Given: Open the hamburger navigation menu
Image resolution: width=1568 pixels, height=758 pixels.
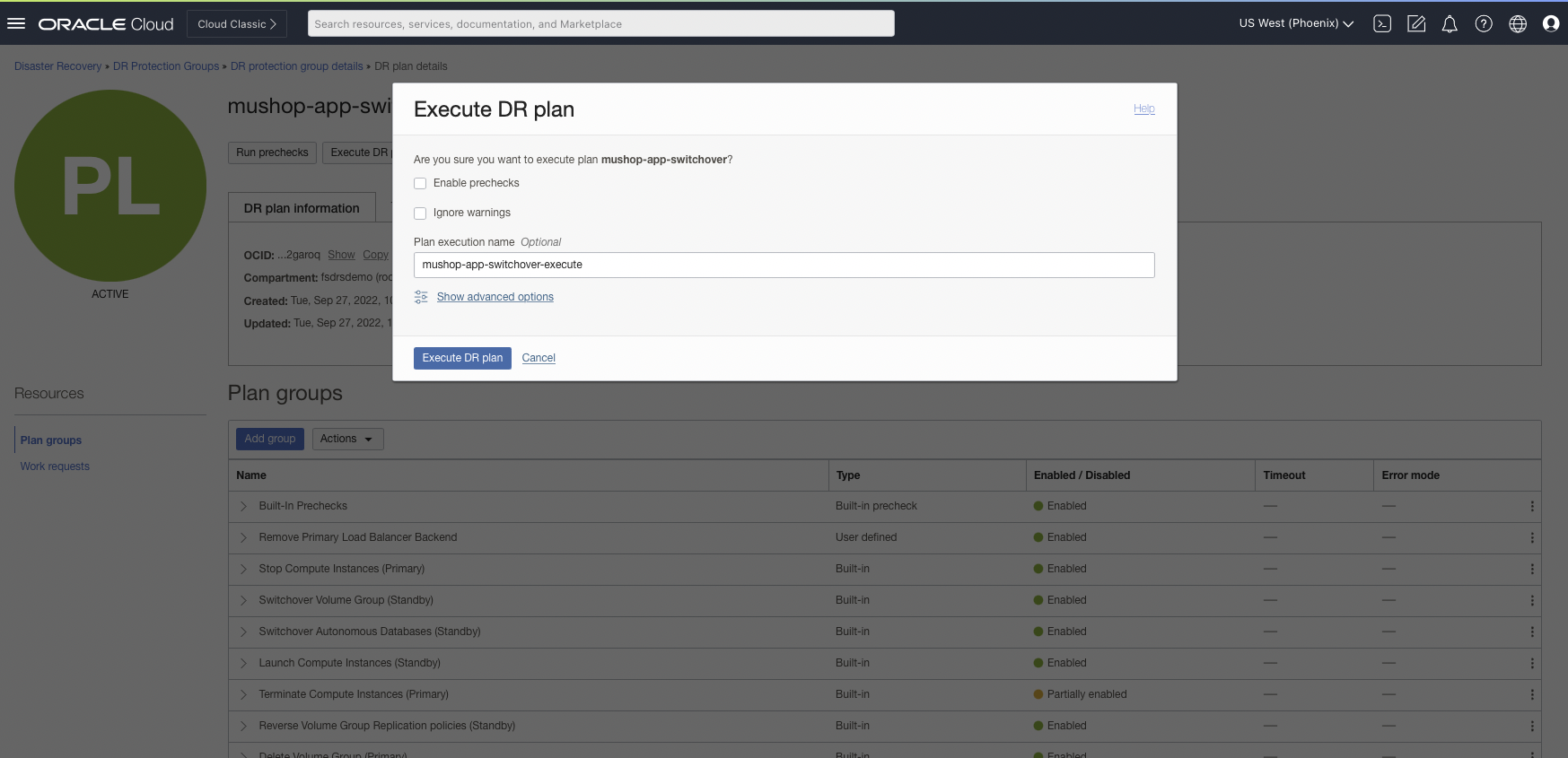Looking at the screenshot, I should (16, 24).
